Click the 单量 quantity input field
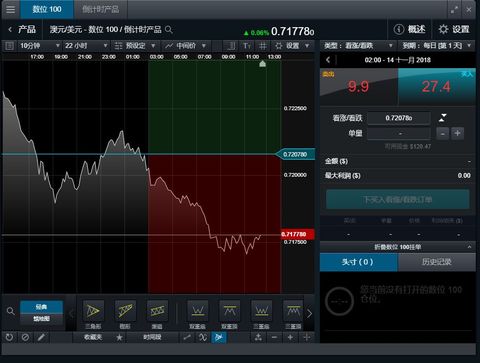This screenshot has height=363, width=480. pyautogui.click(x=399, y=134)
